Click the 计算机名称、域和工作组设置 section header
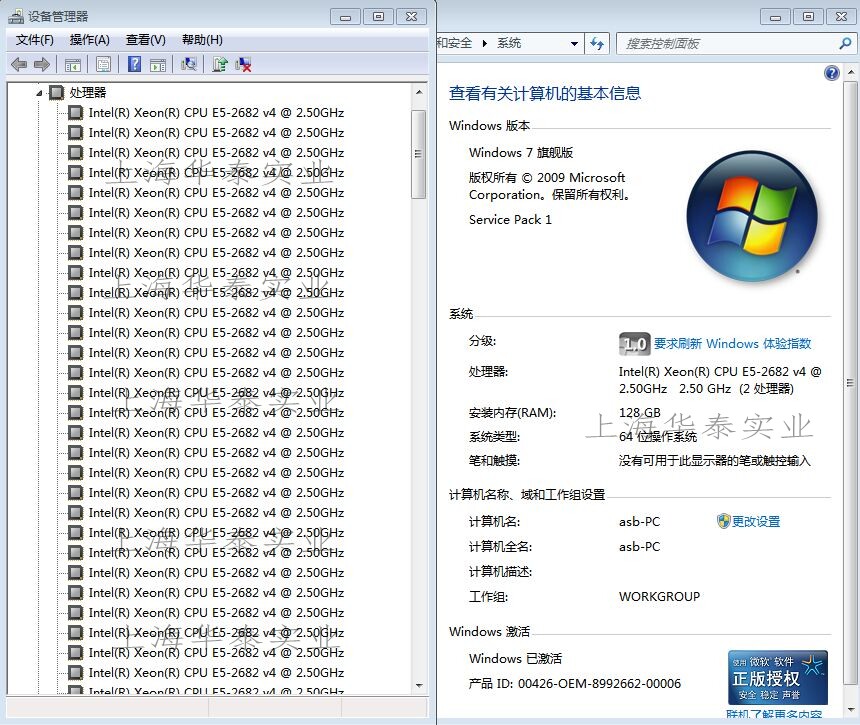This screenshot has width=860, height=725. point(527,495)
